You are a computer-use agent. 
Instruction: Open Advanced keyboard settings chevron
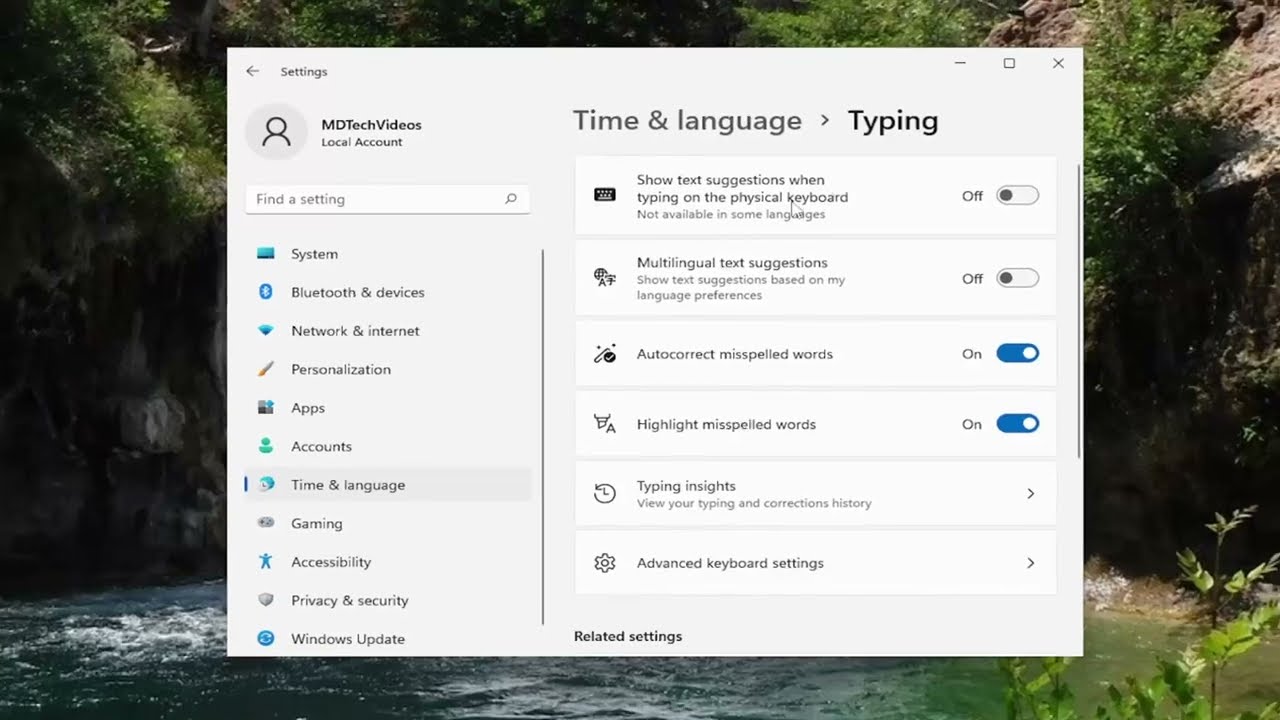tap(1030, 563)
